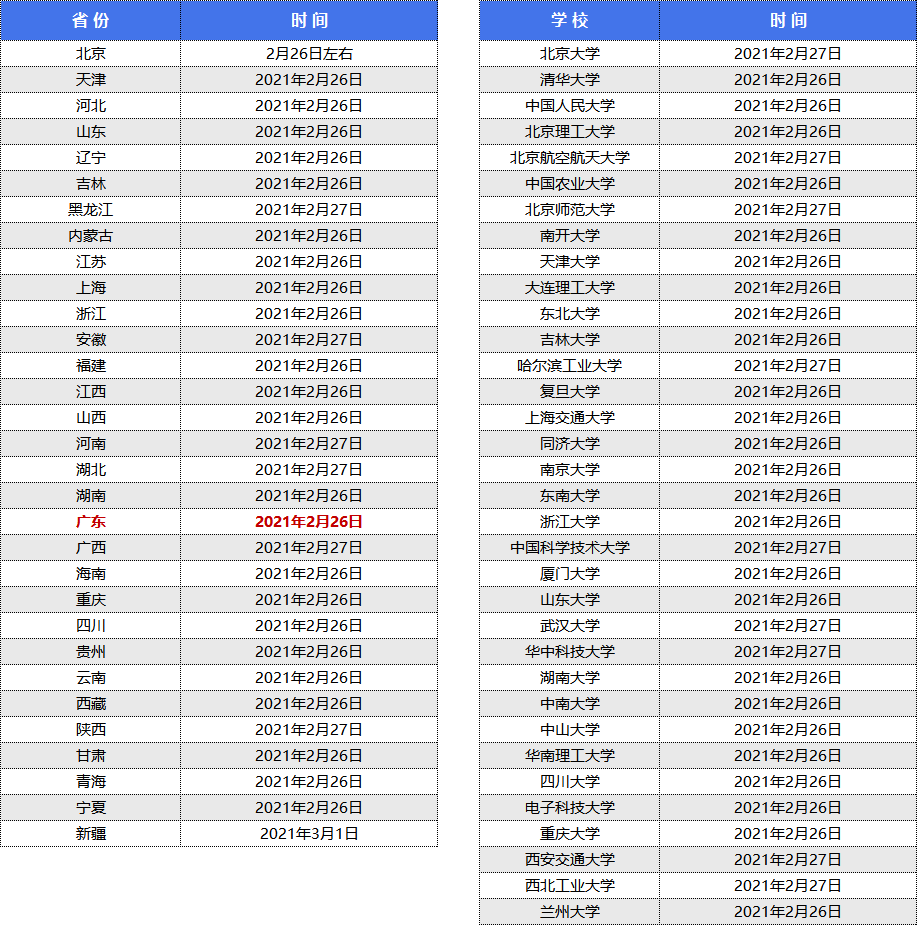Click the 兰州大学 cell
This screenshot has width=917, height=925.
[x=569, y=911]
